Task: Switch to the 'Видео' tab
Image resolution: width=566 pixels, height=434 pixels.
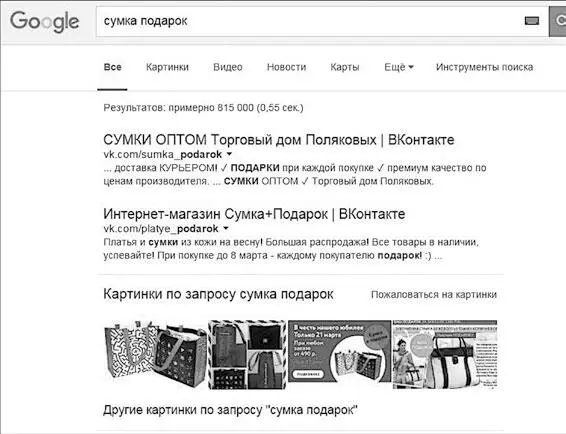Action: point(228,67)
